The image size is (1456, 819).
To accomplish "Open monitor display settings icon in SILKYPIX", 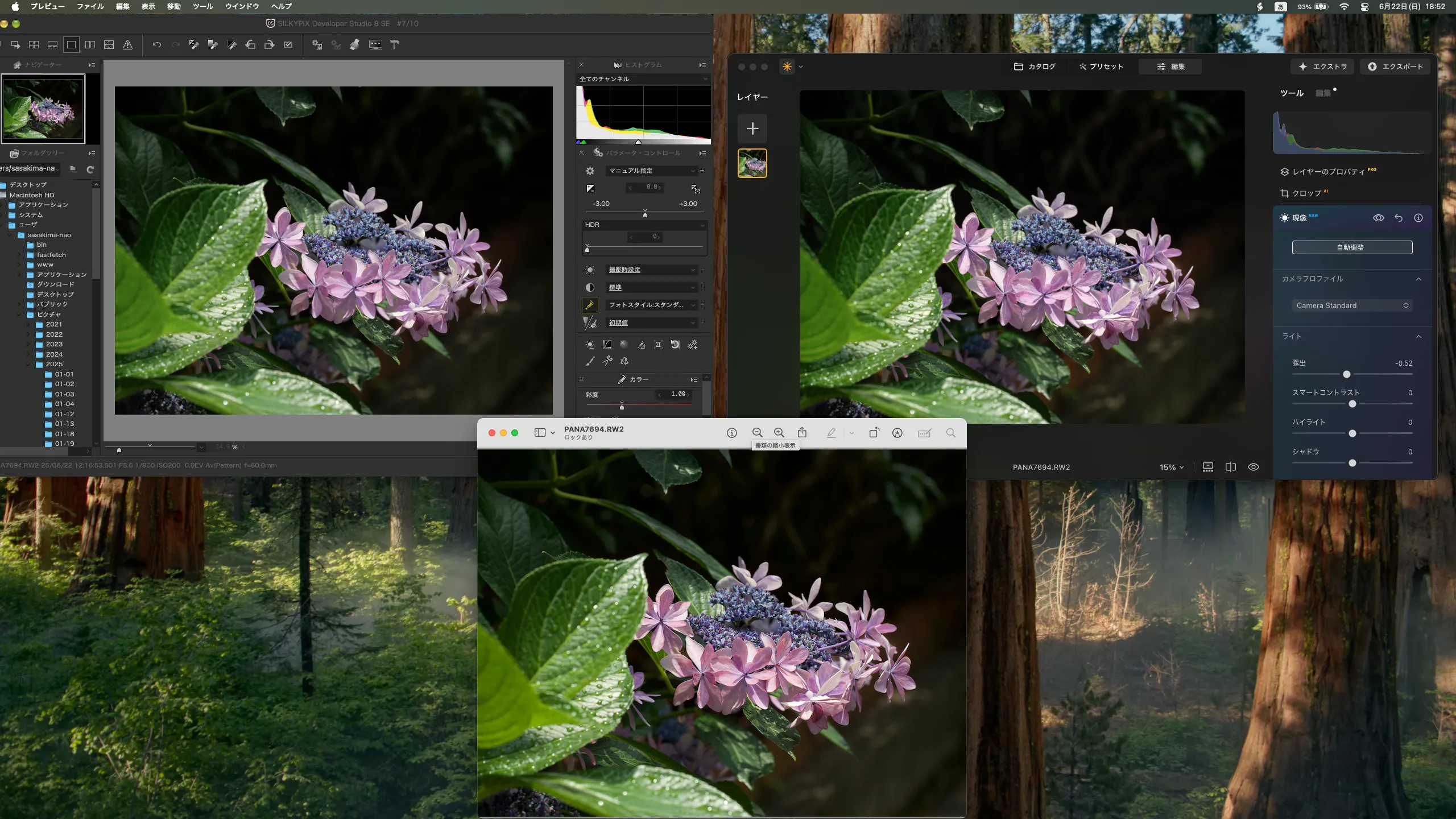I will 375,44.
